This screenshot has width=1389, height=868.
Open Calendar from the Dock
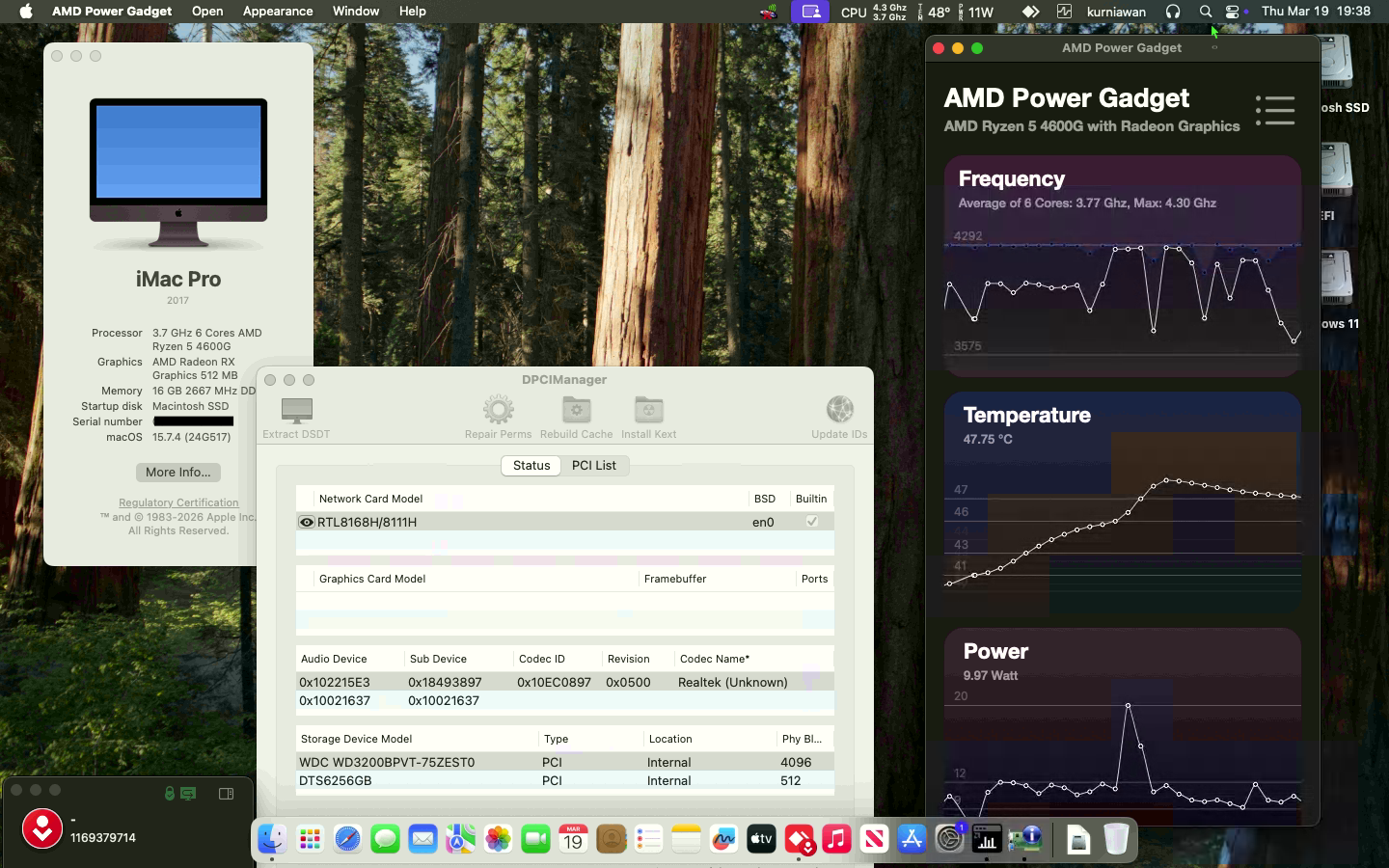click(573, 839)
